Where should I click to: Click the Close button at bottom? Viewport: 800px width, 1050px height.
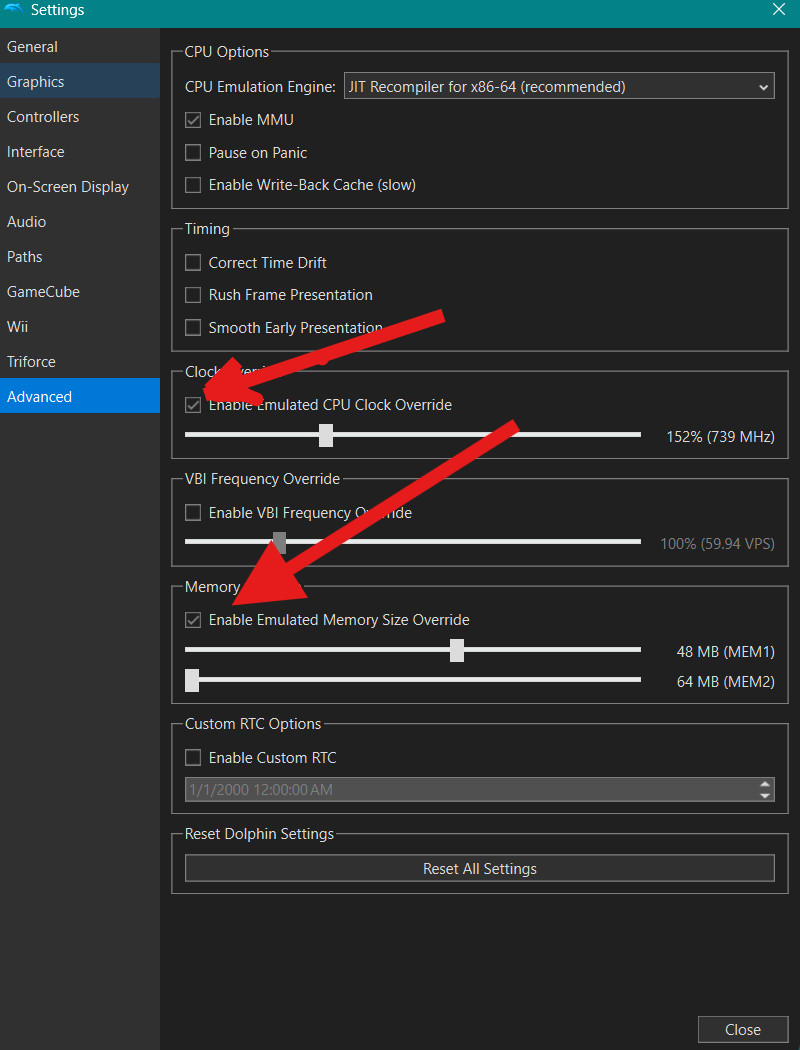(x=742, y=1030)
